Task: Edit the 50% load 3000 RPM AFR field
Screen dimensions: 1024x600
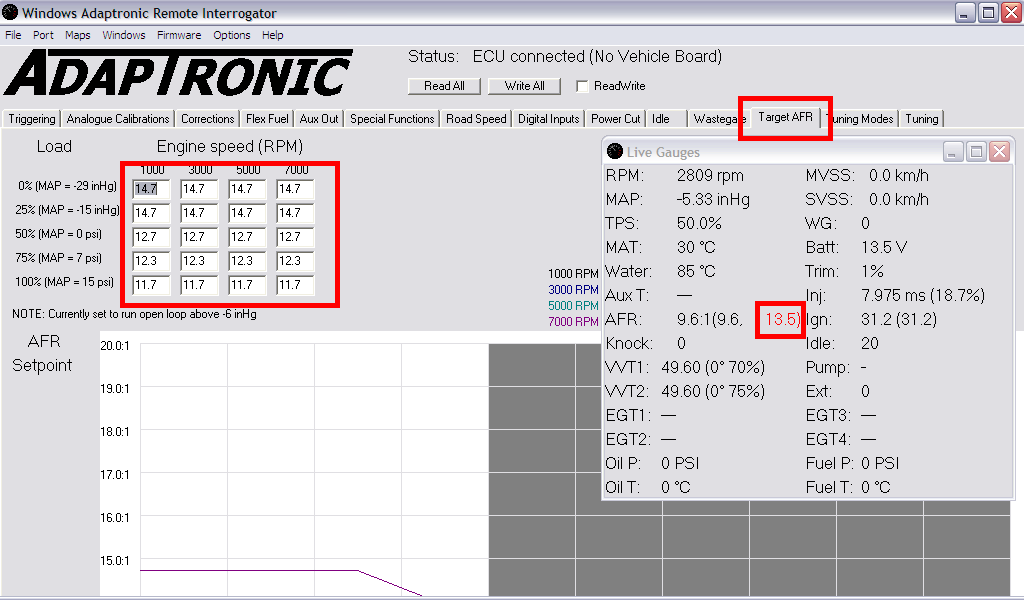Action: click(x=199, y=238)
